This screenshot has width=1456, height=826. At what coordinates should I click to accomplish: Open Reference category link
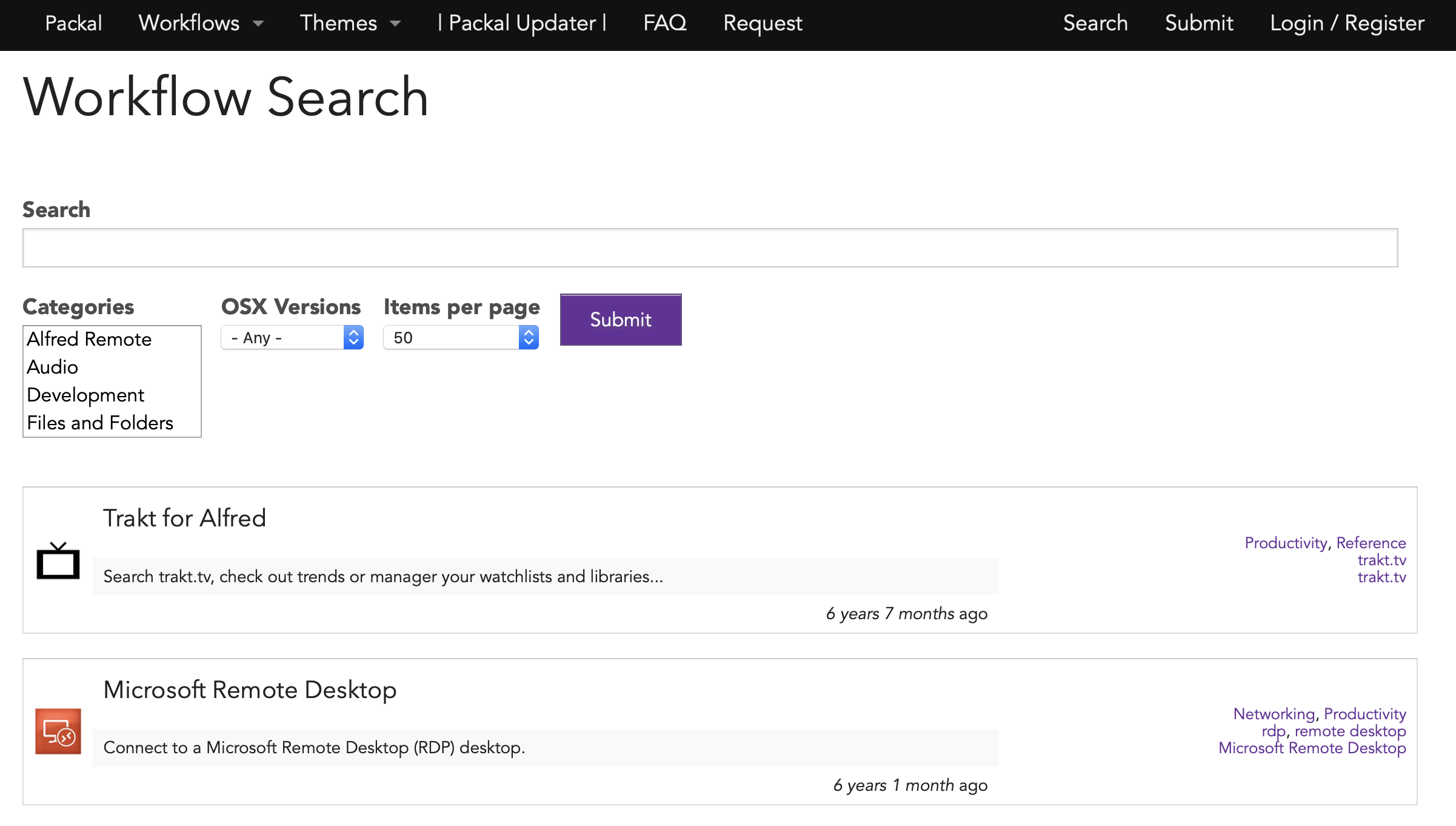(1371, 543)
